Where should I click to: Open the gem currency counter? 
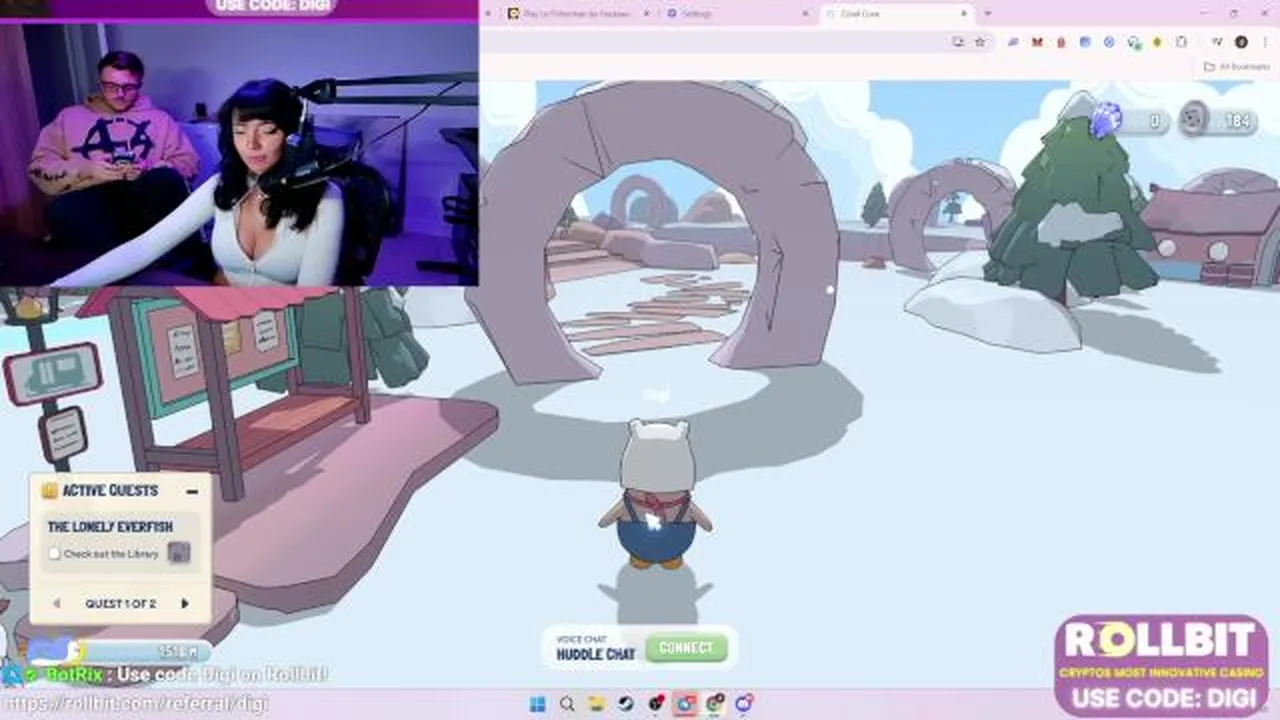1129,120
